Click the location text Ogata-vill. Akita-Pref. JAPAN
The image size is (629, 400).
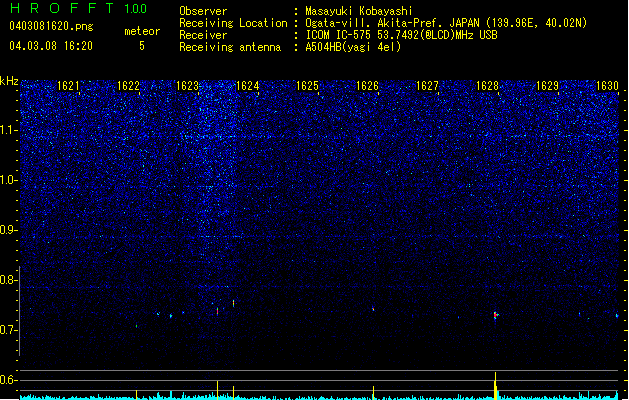[x=394, y=23]
